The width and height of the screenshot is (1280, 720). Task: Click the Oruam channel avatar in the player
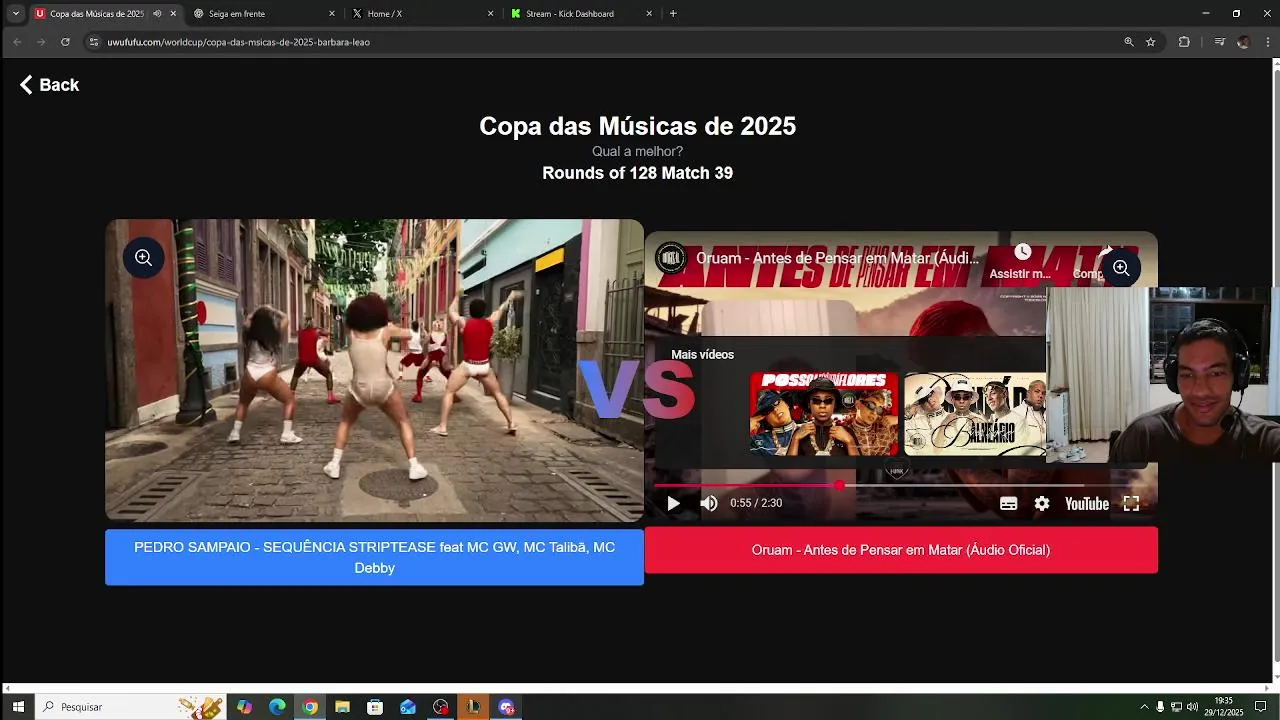671,258
